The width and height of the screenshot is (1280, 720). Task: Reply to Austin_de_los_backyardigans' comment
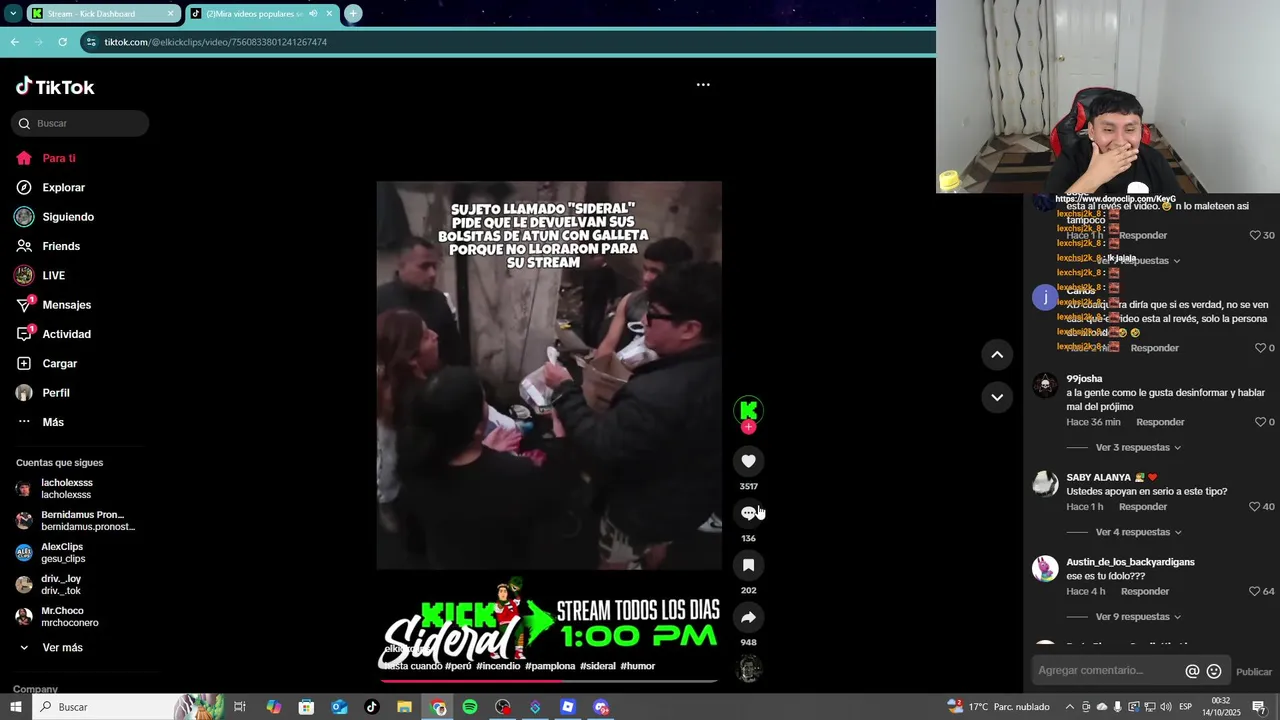(1145, 591)
